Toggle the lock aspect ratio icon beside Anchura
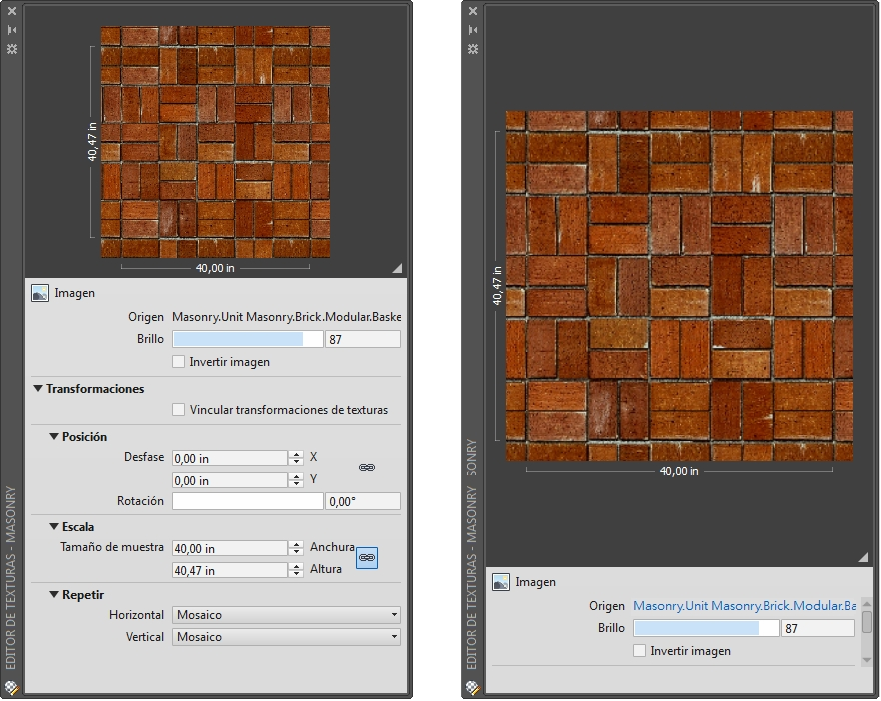881x701 pixels. pyautogui.click(x=367, y=558)
